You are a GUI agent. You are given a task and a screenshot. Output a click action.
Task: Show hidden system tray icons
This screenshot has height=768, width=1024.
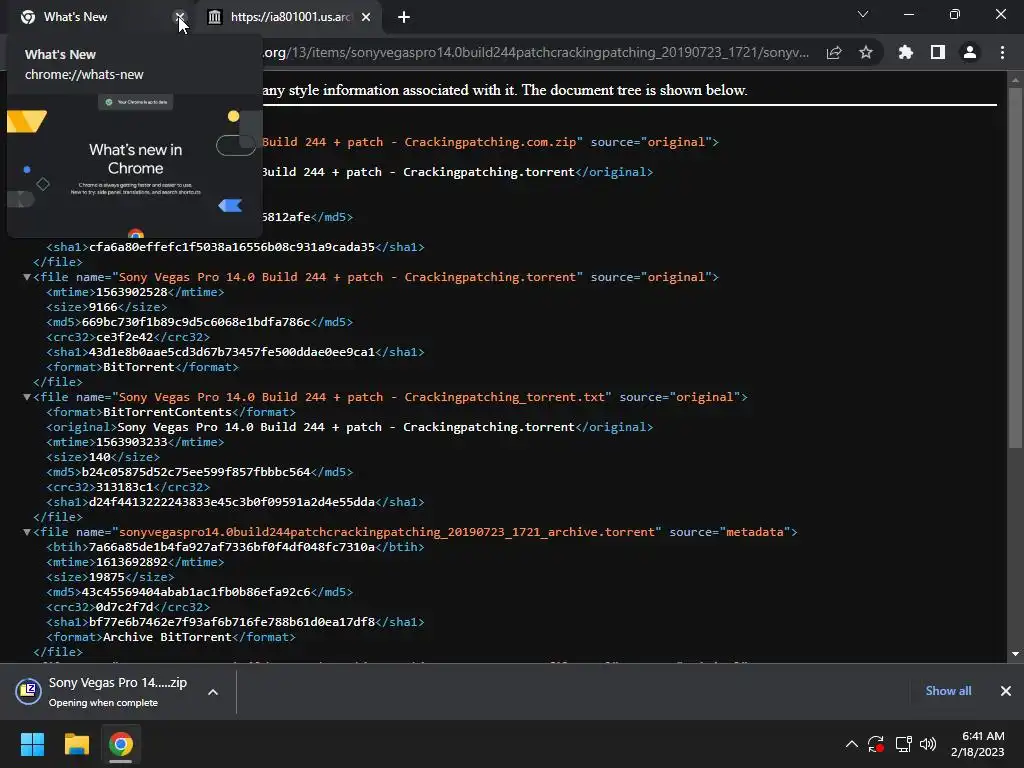(852, 744)
